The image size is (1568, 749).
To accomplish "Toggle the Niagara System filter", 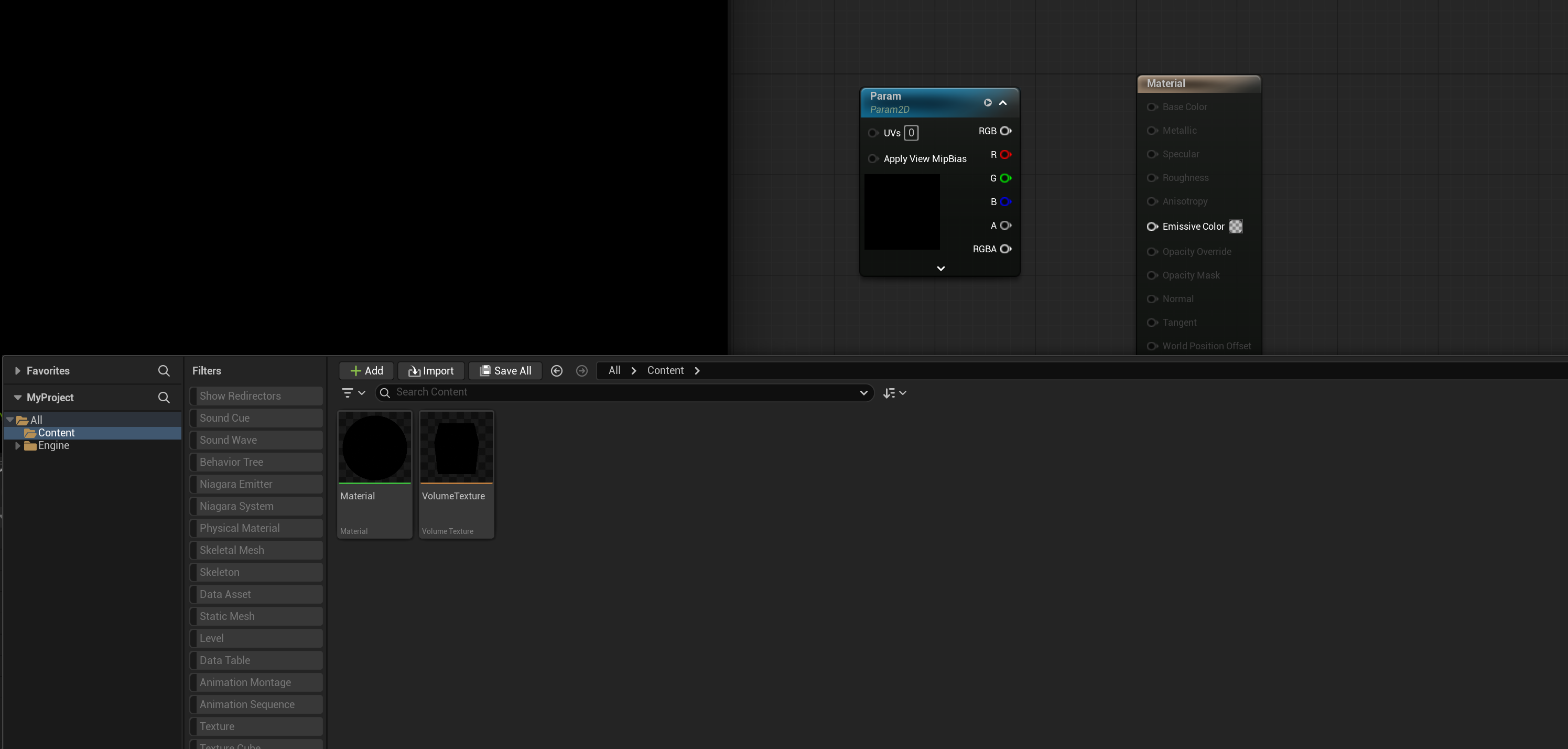I will (256, 506).
